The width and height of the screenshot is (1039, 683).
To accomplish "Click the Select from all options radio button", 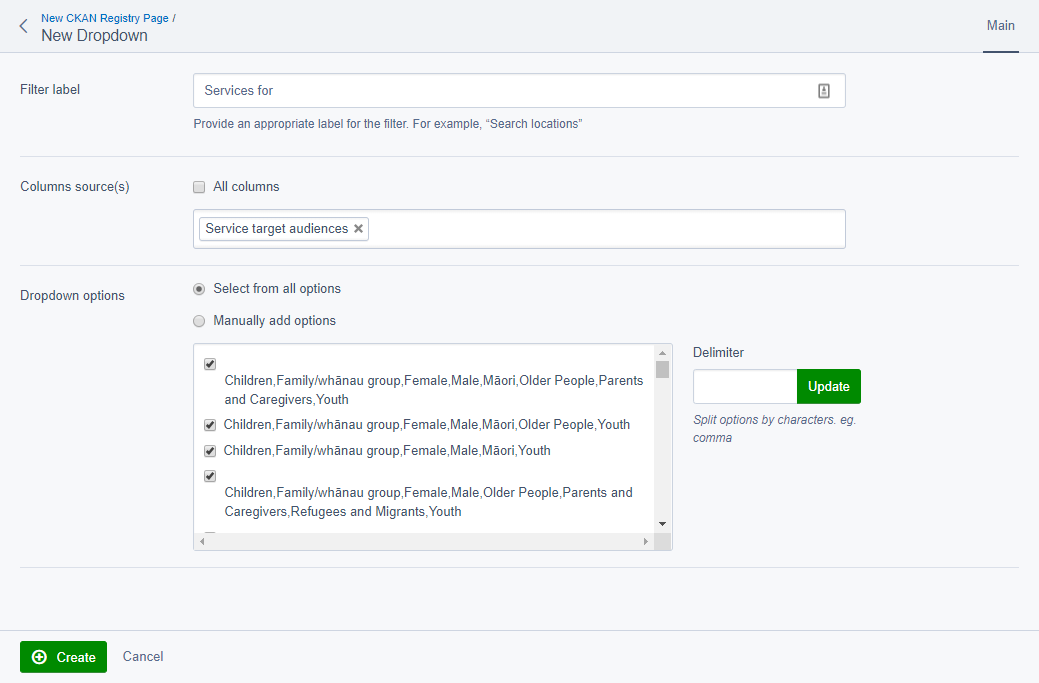I will [198, 288].
